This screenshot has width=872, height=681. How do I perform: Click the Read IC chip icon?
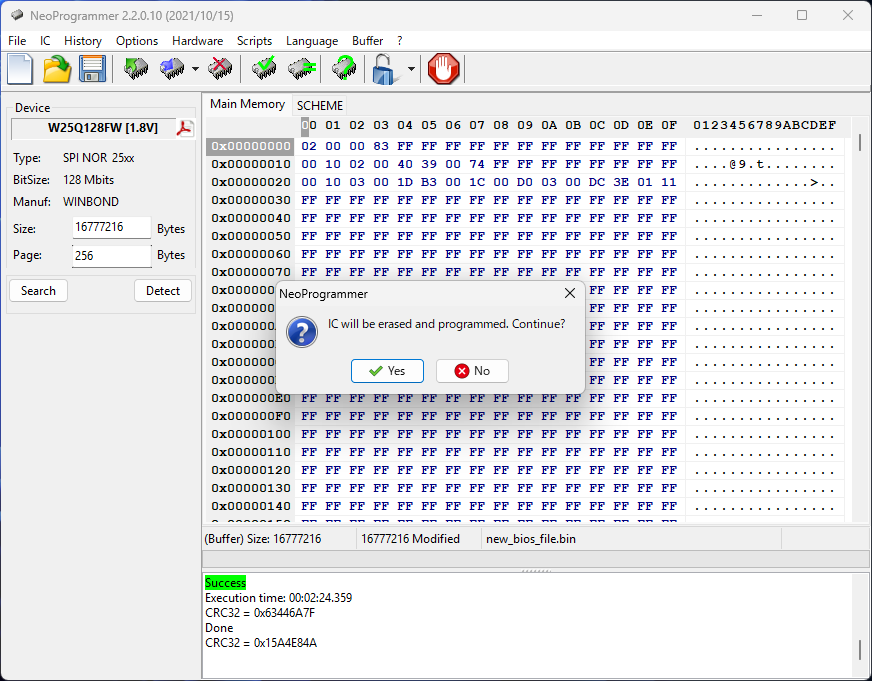click(136, 70)
